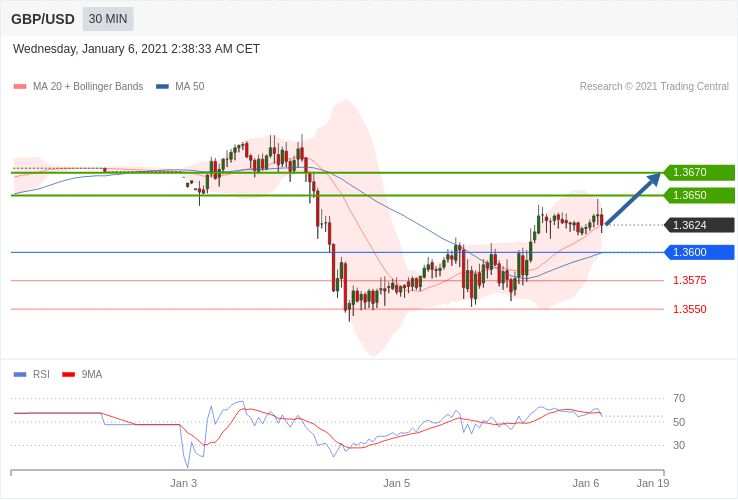The image size is (738, 500).
Task: Click the MA 20 + Bollinger Bands legend swatch
Action: [x=20, y=87]
